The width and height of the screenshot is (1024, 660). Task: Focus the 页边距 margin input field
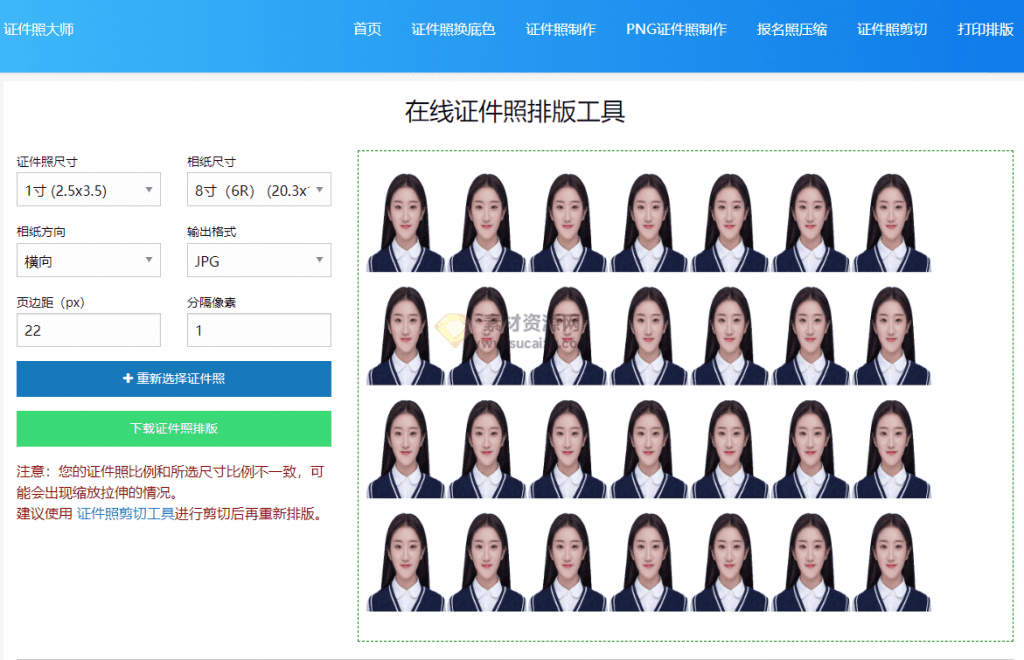pyautogui.click(x=88, y=330)
